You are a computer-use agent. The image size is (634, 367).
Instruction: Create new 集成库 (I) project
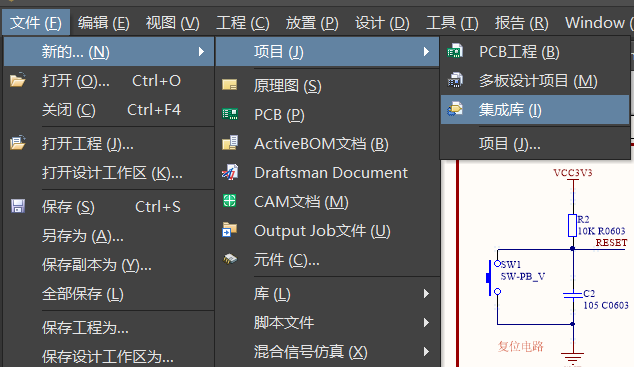pyautogui.click(x=535, y=110)
